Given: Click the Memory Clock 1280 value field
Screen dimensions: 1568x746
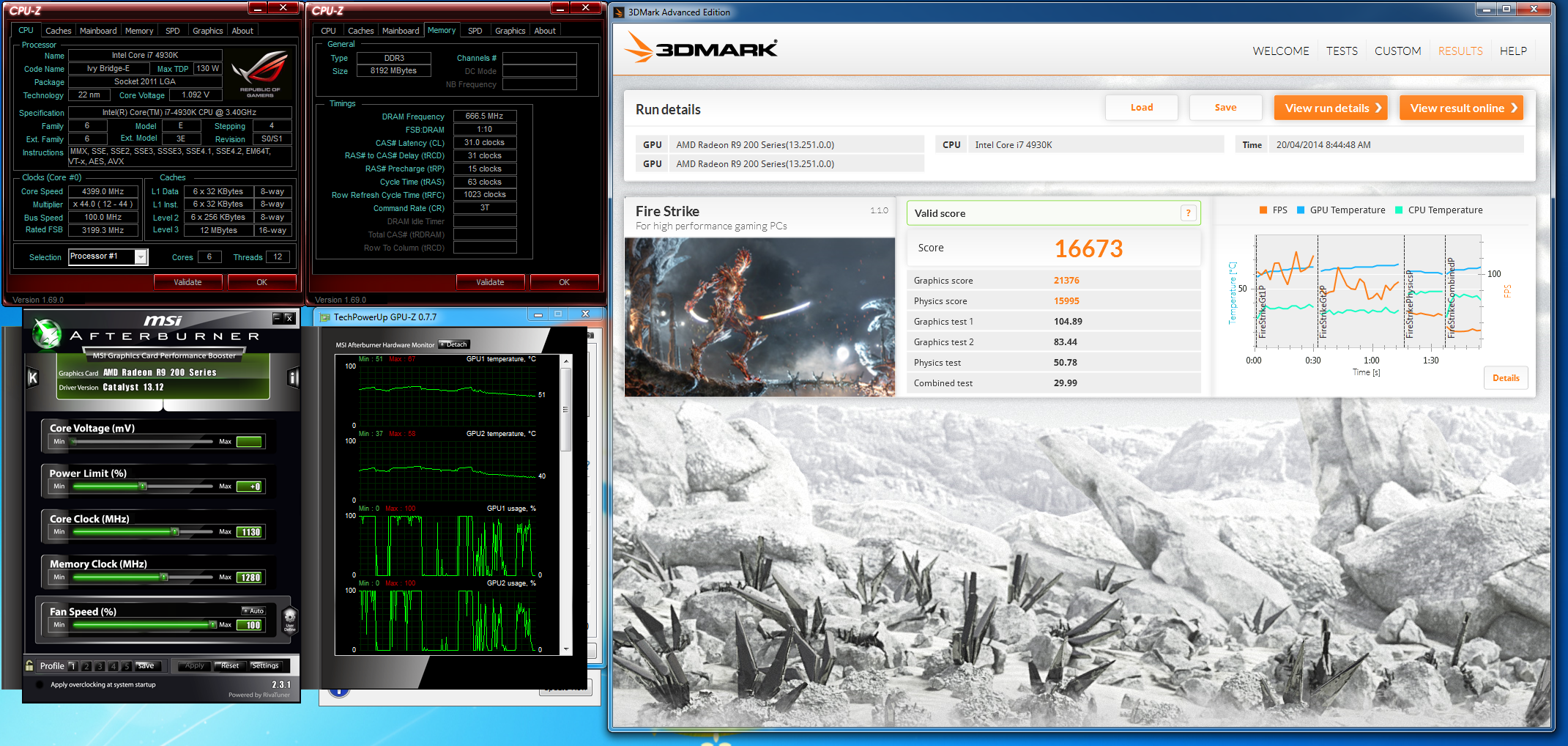Looking at the screenshot, I should click(250, 577).
